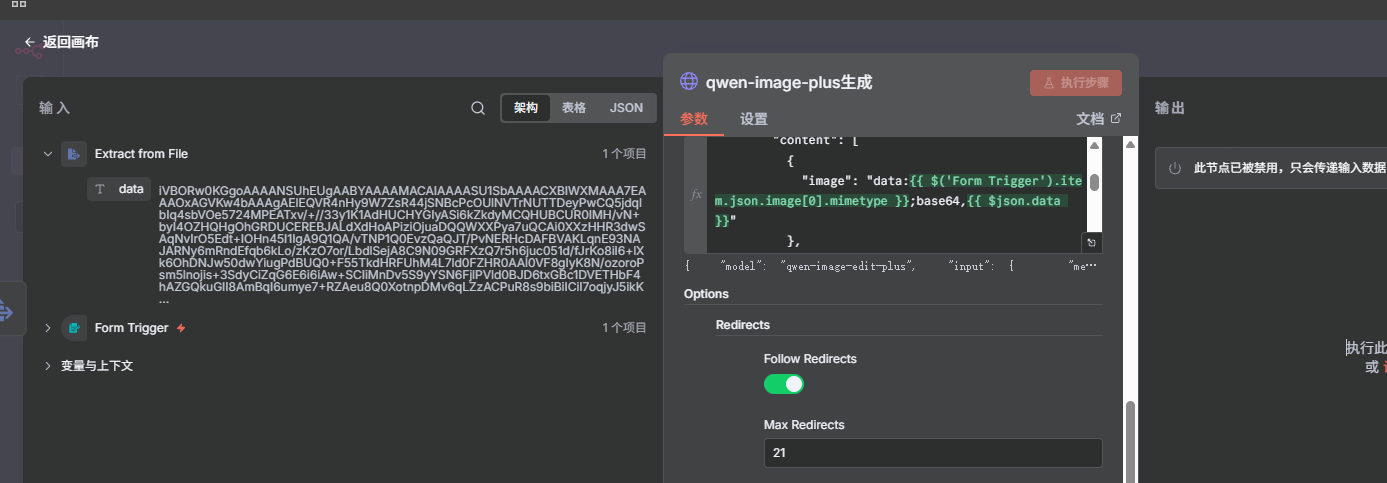Click the power icon in disabled node notice

(1175, 168)
